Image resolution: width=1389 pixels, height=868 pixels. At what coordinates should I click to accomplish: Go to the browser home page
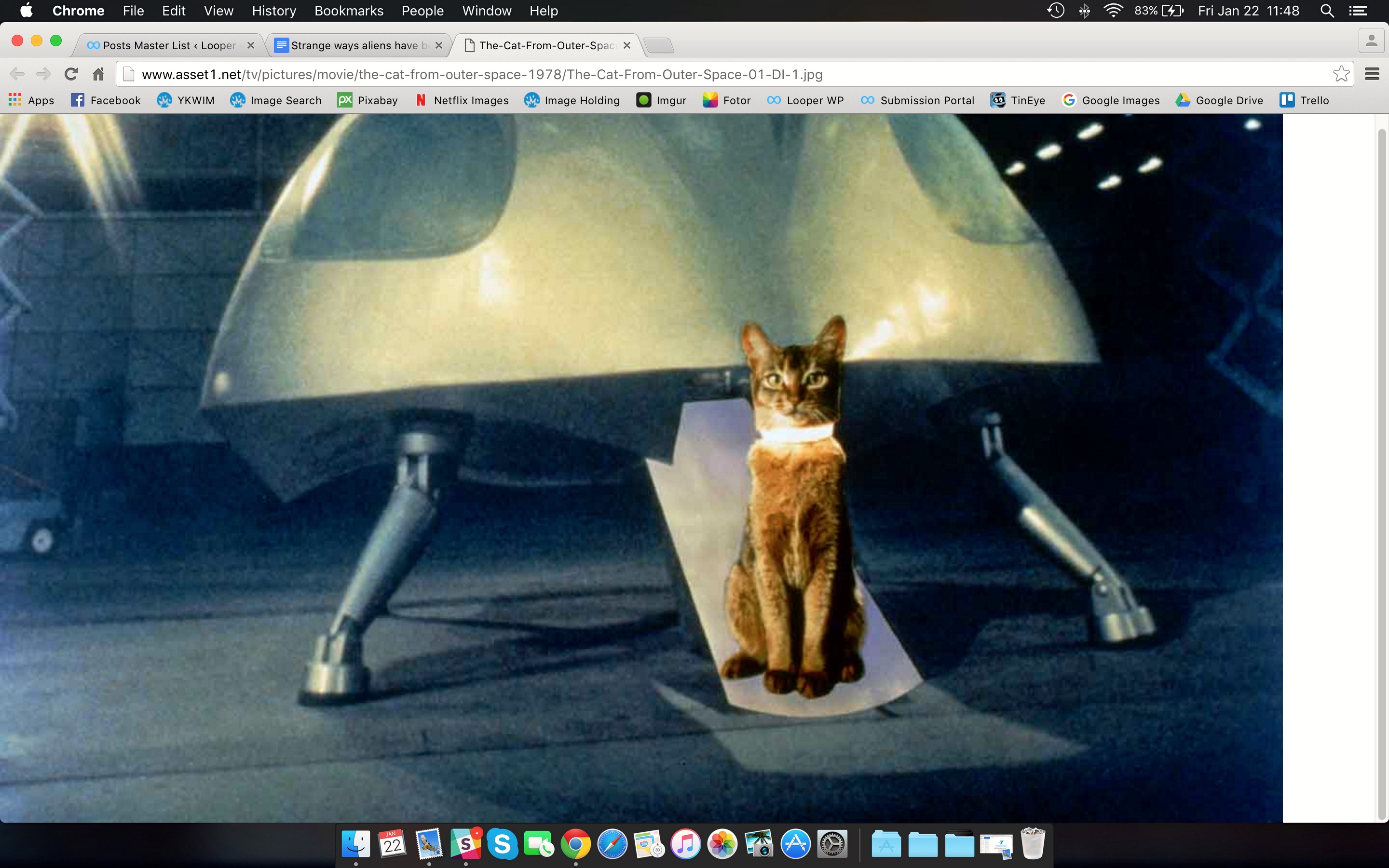97,73
